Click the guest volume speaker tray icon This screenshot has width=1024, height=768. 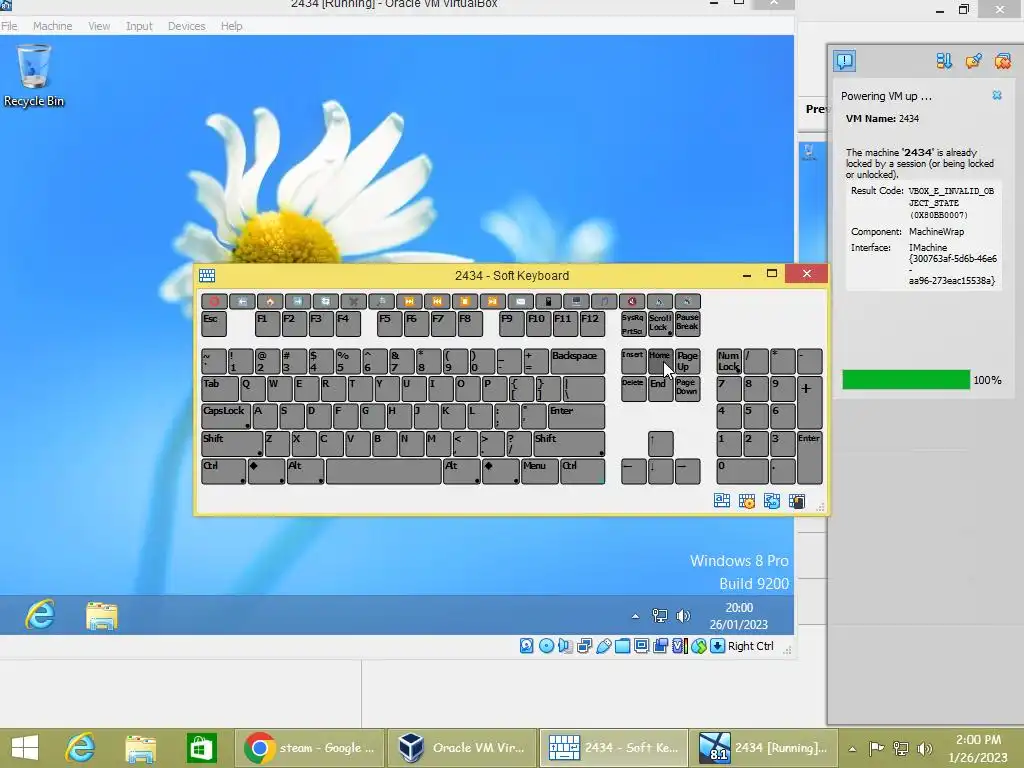click(683, 616)
